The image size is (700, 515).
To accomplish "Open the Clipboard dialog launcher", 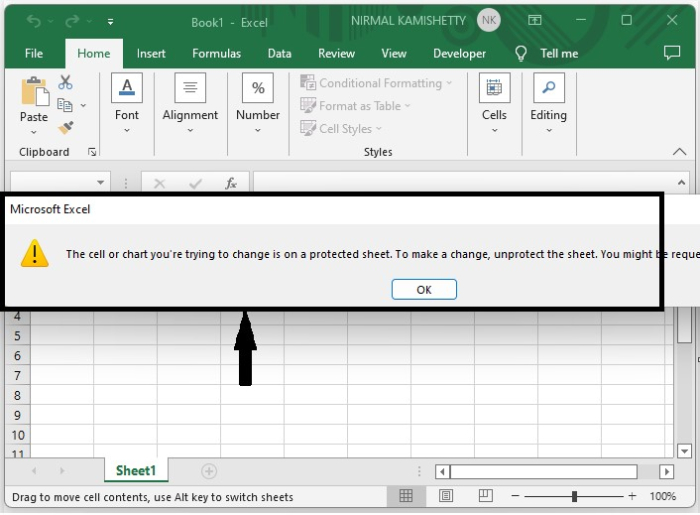I will pos(92,152).
